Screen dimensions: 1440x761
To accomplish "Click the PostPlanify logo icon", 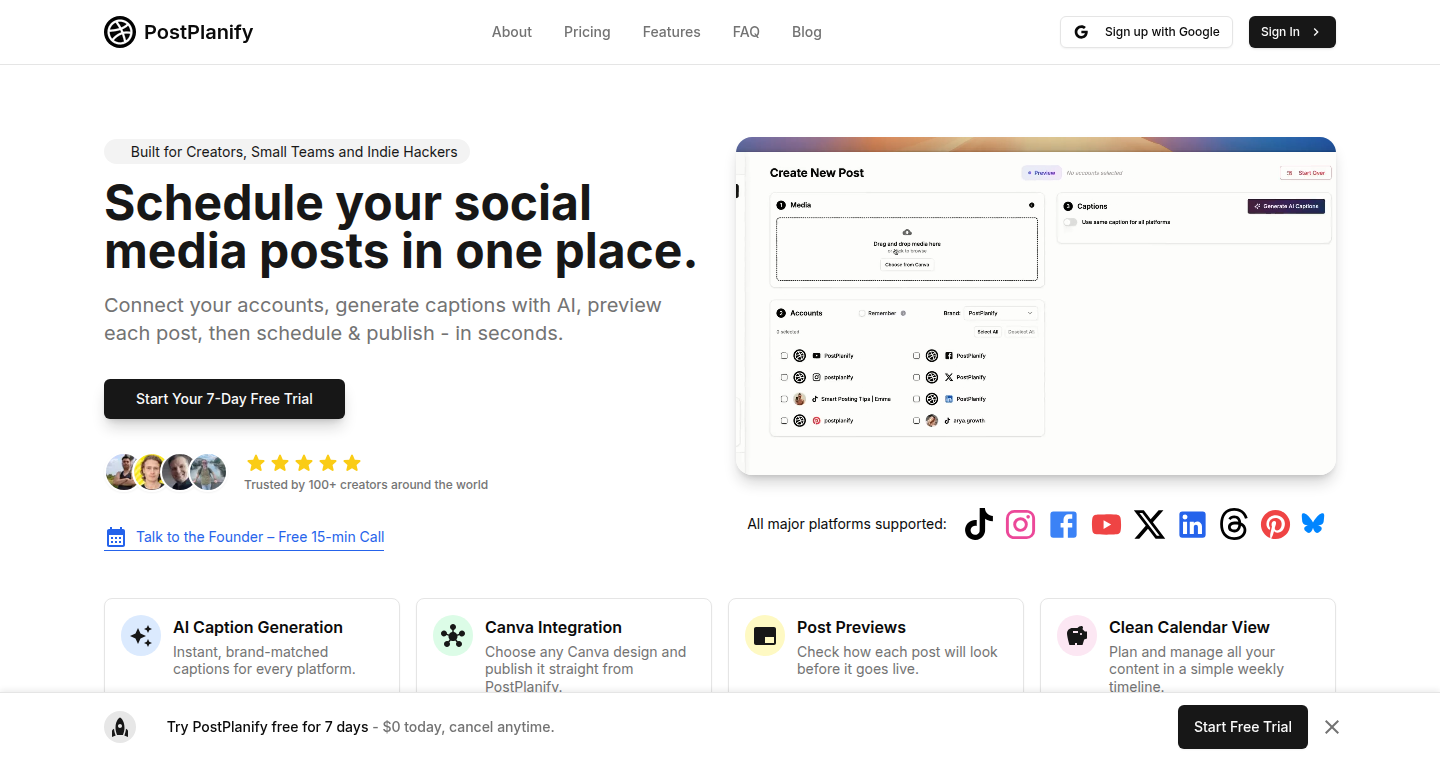I will pos(120,32).
